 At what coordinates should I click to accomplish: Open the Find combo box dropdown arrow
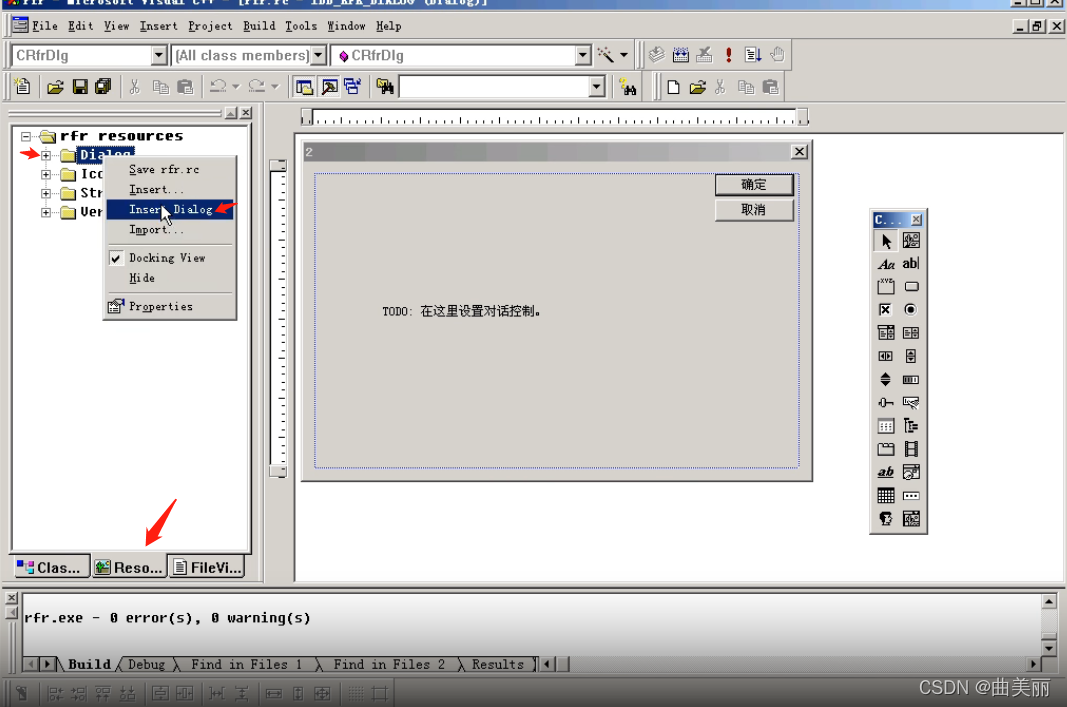[597, 86]
